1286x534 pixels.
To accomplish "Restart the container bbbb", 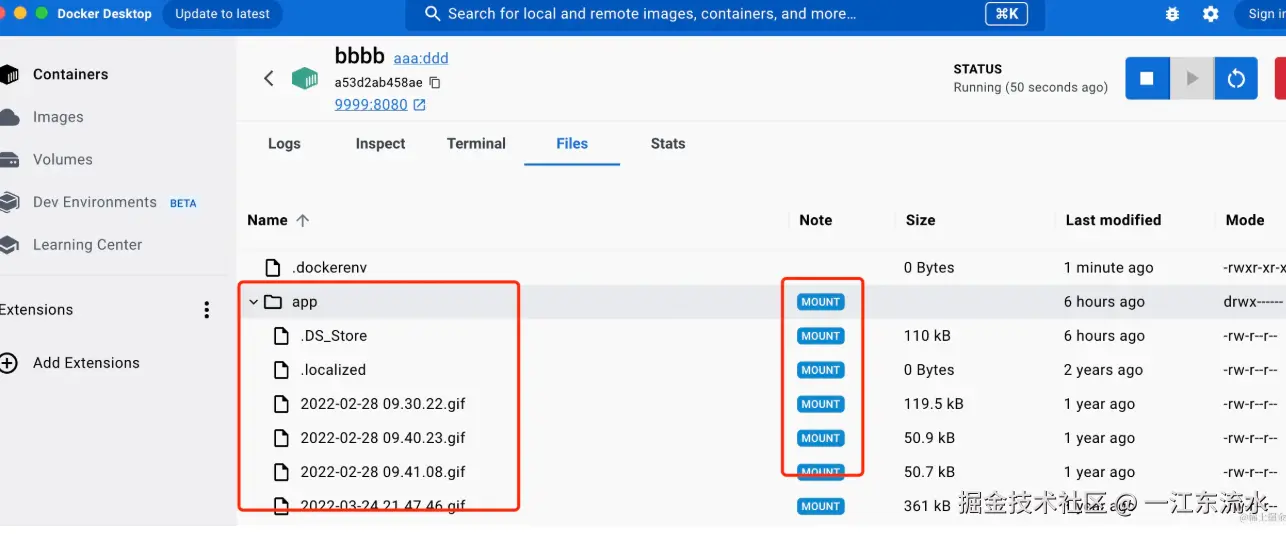I will tap(1236, 78).
